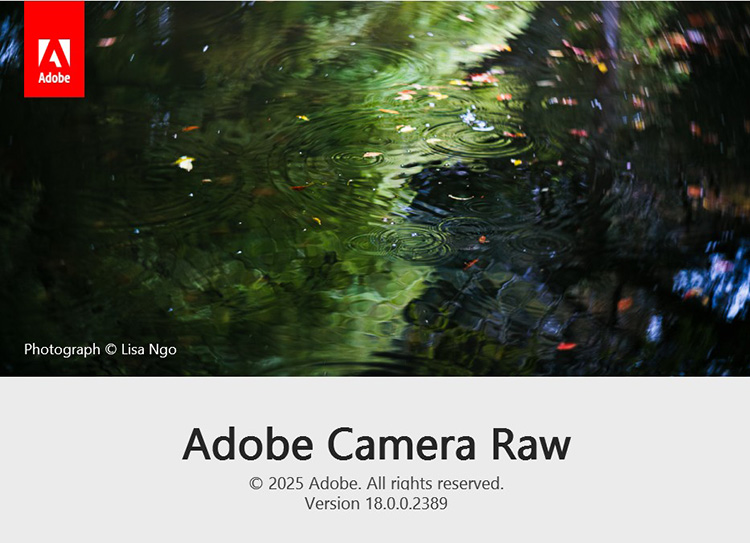Click the 'Version 18.0.0.2389' text

[x=376, y=503]
